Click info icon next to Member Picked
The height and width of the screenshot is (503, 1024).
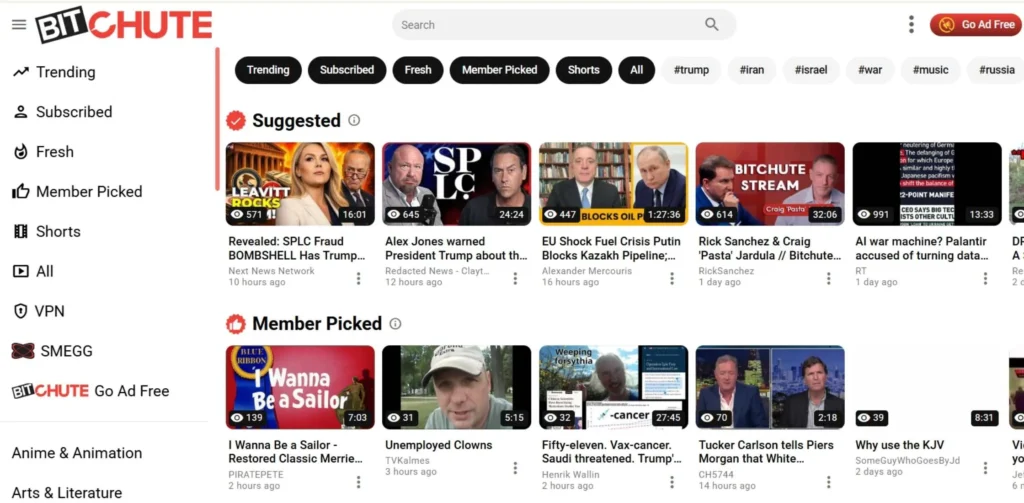[395, 323]
